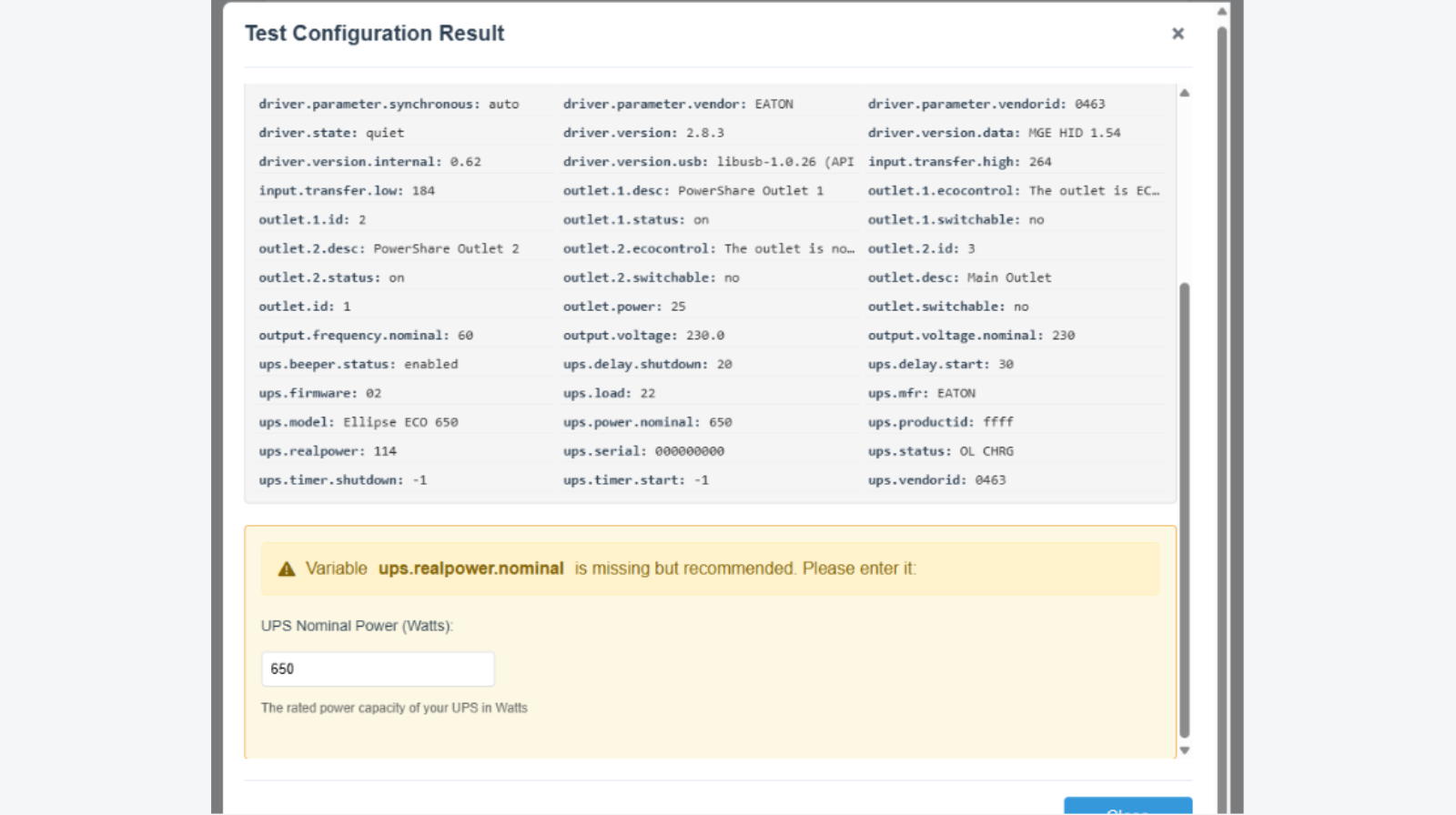Click the ups.realpower: 114 entry
The height and width of the screenshot is (815, 1456).
click(328, 451)
